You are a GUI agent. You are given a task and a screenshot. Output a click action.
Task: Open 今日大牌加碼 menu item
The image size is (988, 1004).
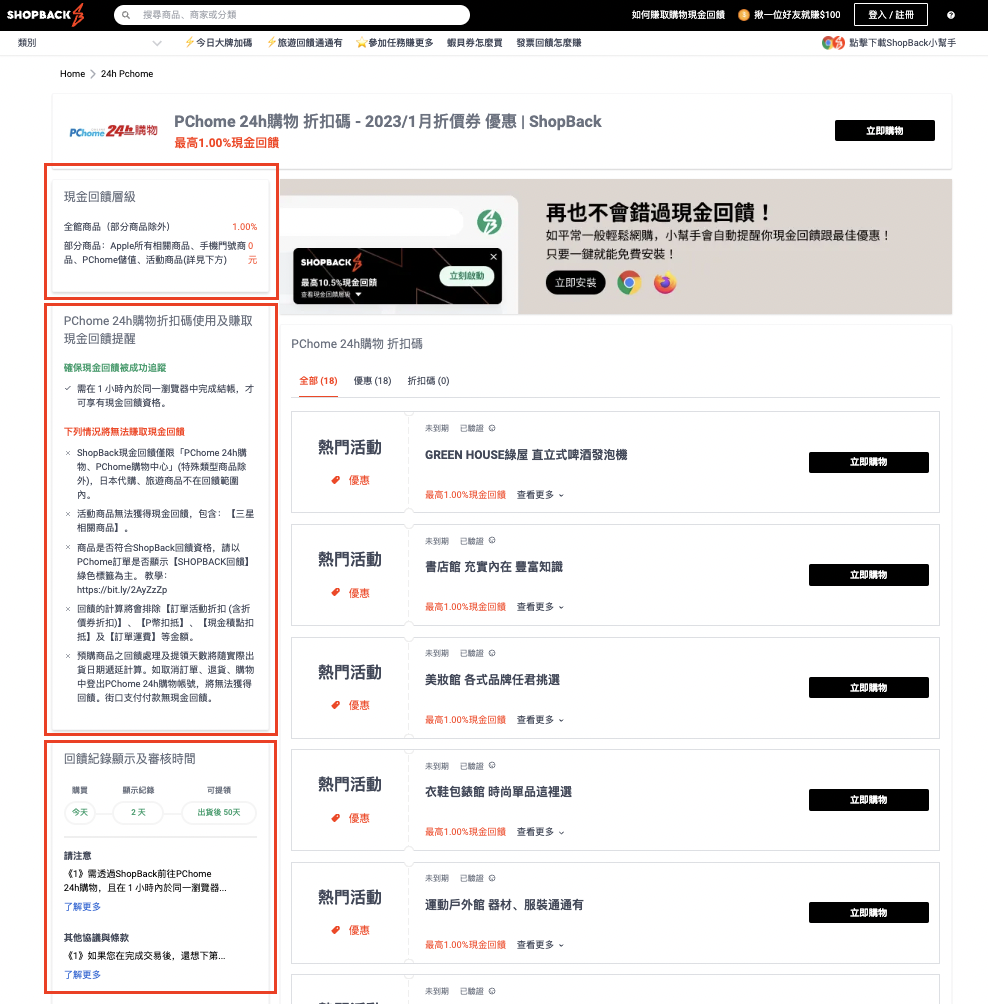pyautogui.click(x=218, y=43)
